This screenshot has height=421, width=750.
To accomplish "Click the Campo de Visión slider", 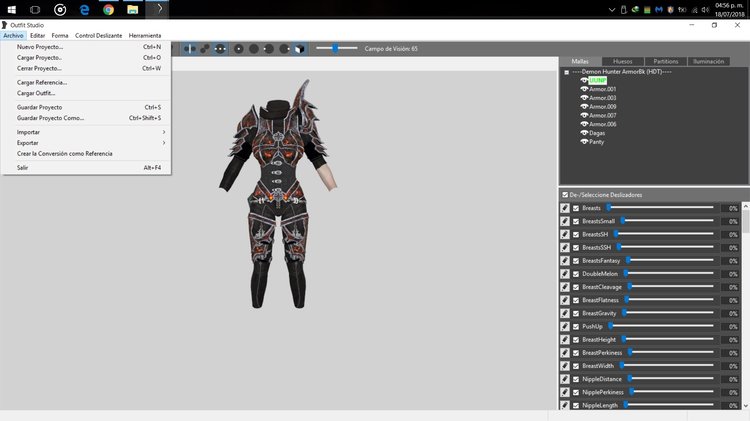I will [337, 48].
